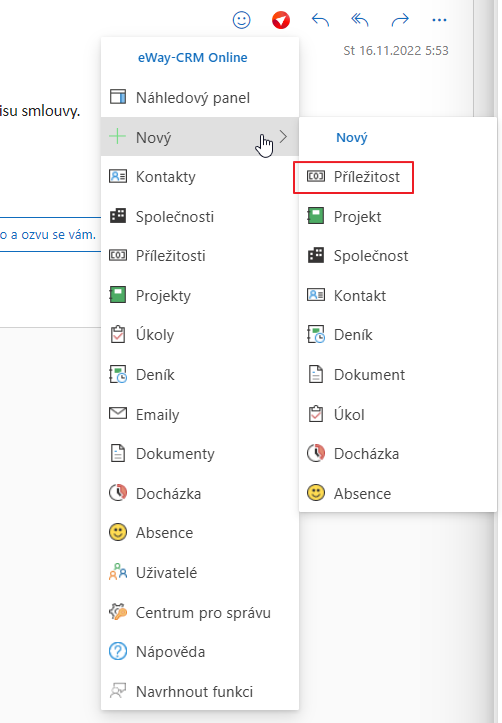Click the Reply All double-arrow icon
Image resolution: width=502 pixels, height=723 pixels.
[x=360, y=20]
